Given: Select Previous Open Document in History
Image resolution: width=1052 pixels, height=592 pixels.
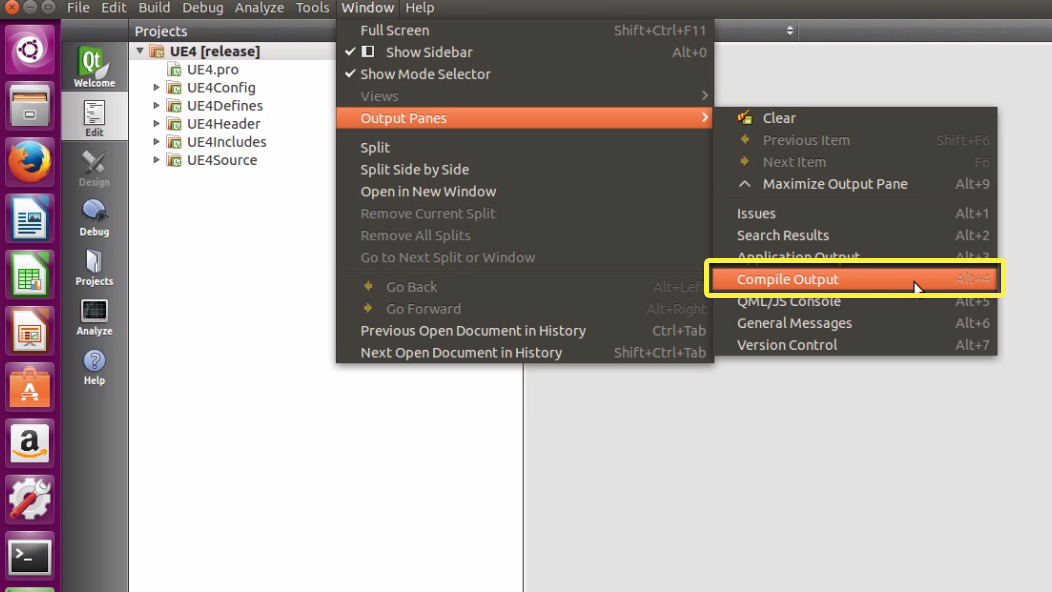Looking at the screenshot, I should (x=525, y=331).
